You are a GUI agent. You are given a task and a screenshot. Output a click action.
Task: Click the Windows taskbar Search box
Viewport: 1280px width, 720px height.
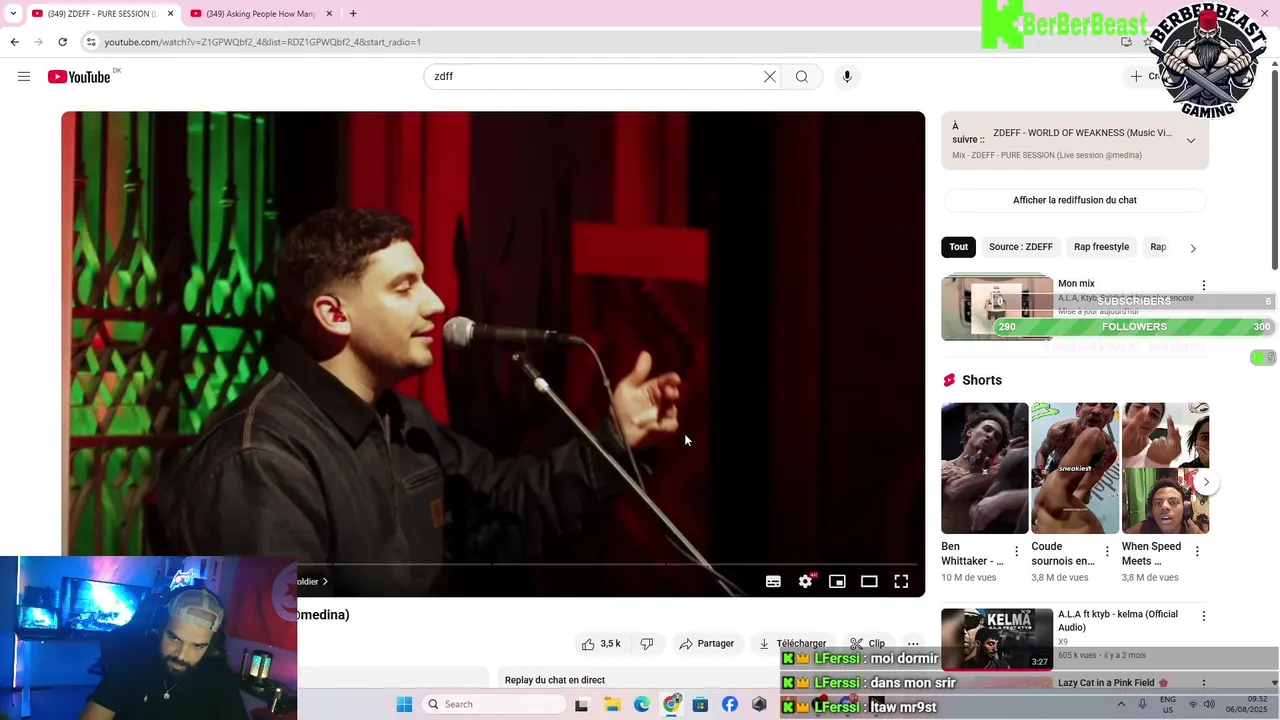point(493,704)
